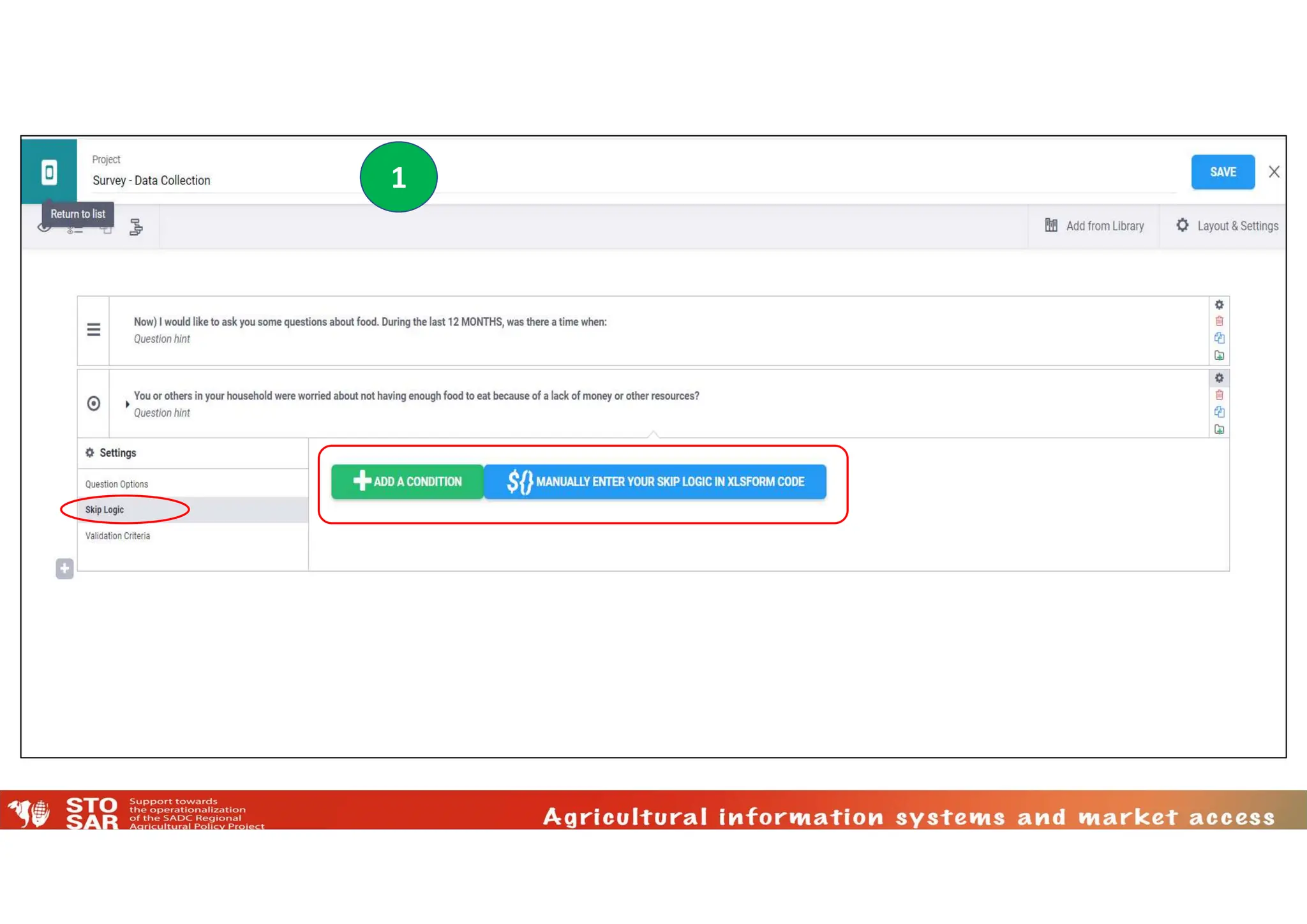This screenshot has height=924, width=1307.
Task: Click the select-one radio type icon
Action: [94, 403]
